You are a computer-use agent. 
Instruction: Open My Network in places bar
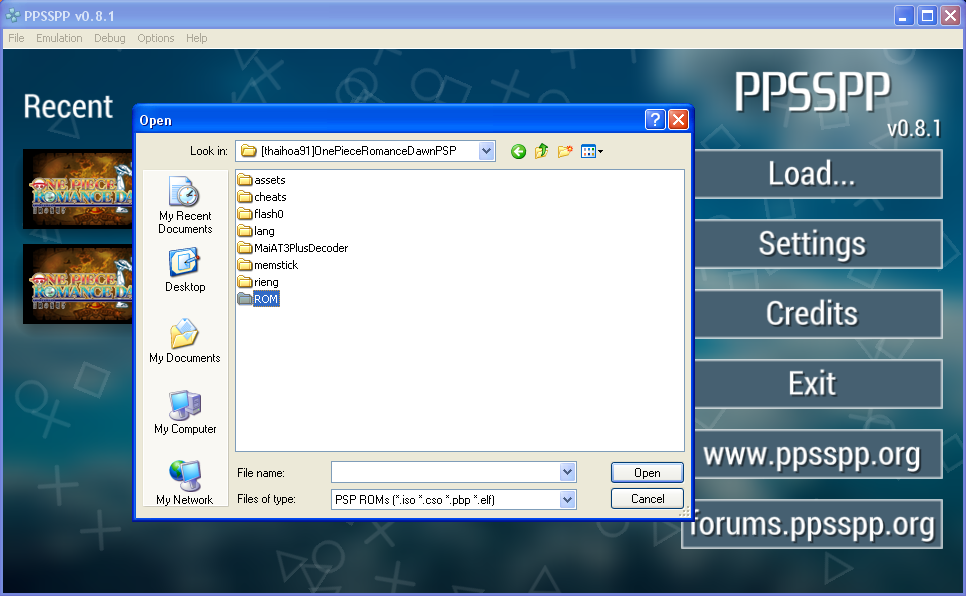pyautogui.click(x=185, y=483)
